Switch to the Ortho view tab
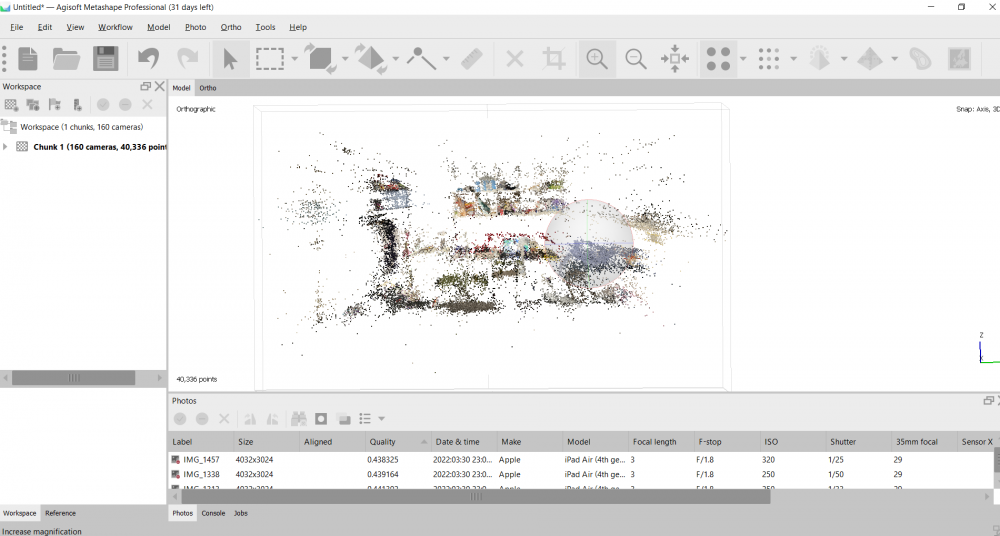The image size is (1000, 536). pyautogui.click(x=207, y=88)
